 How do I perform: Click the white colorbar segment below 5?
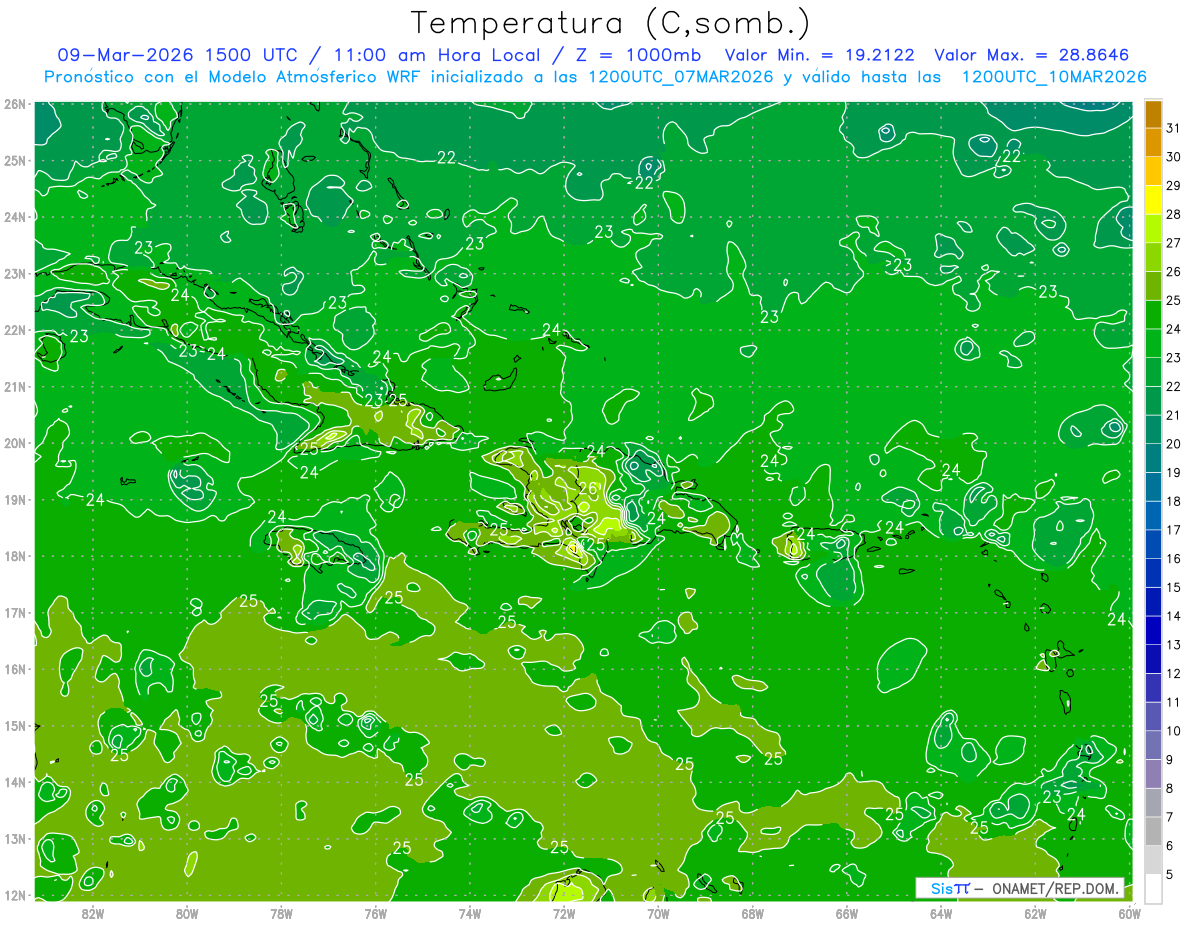pos(1153,888)
